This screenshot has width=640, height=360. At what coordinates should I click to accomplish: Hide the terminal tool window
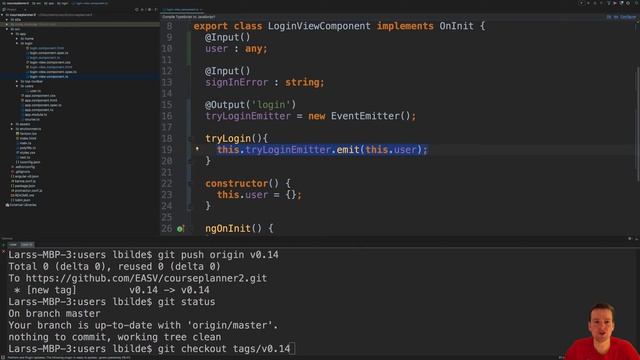pyautogui.click(x=637, y=239)
